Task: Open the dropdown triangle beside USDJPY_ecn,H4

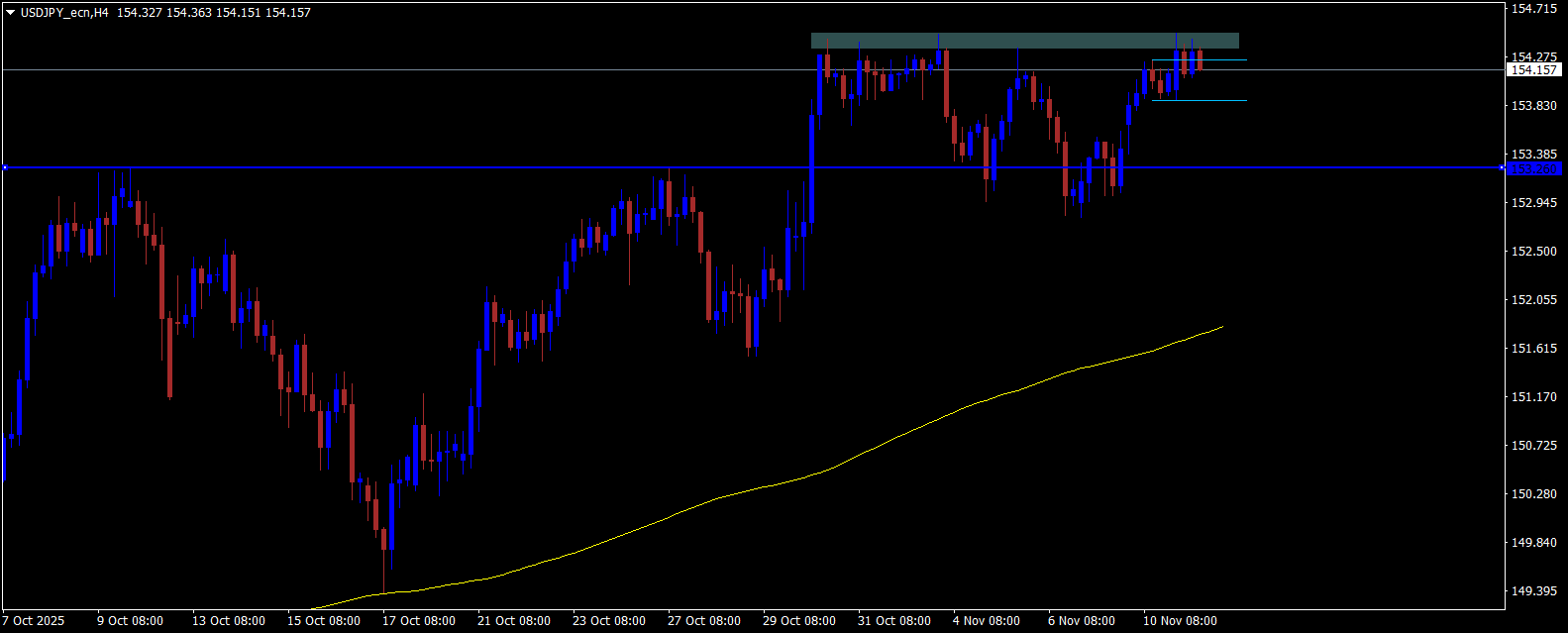Action: (x=10, y=13)
